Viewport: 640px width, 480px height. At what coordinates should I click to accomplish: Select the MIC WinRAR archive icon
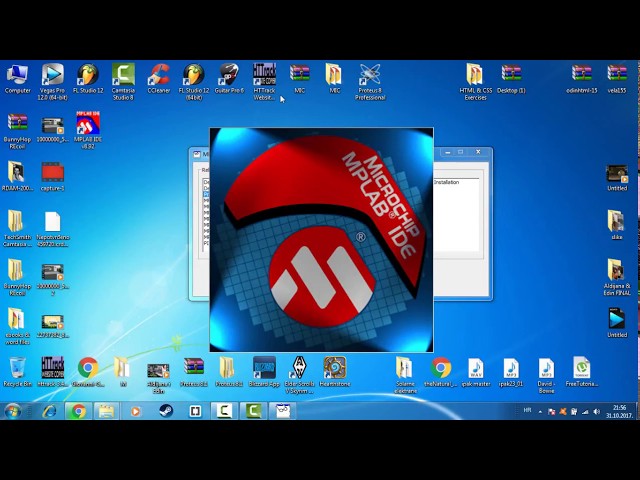click(300, 80)
